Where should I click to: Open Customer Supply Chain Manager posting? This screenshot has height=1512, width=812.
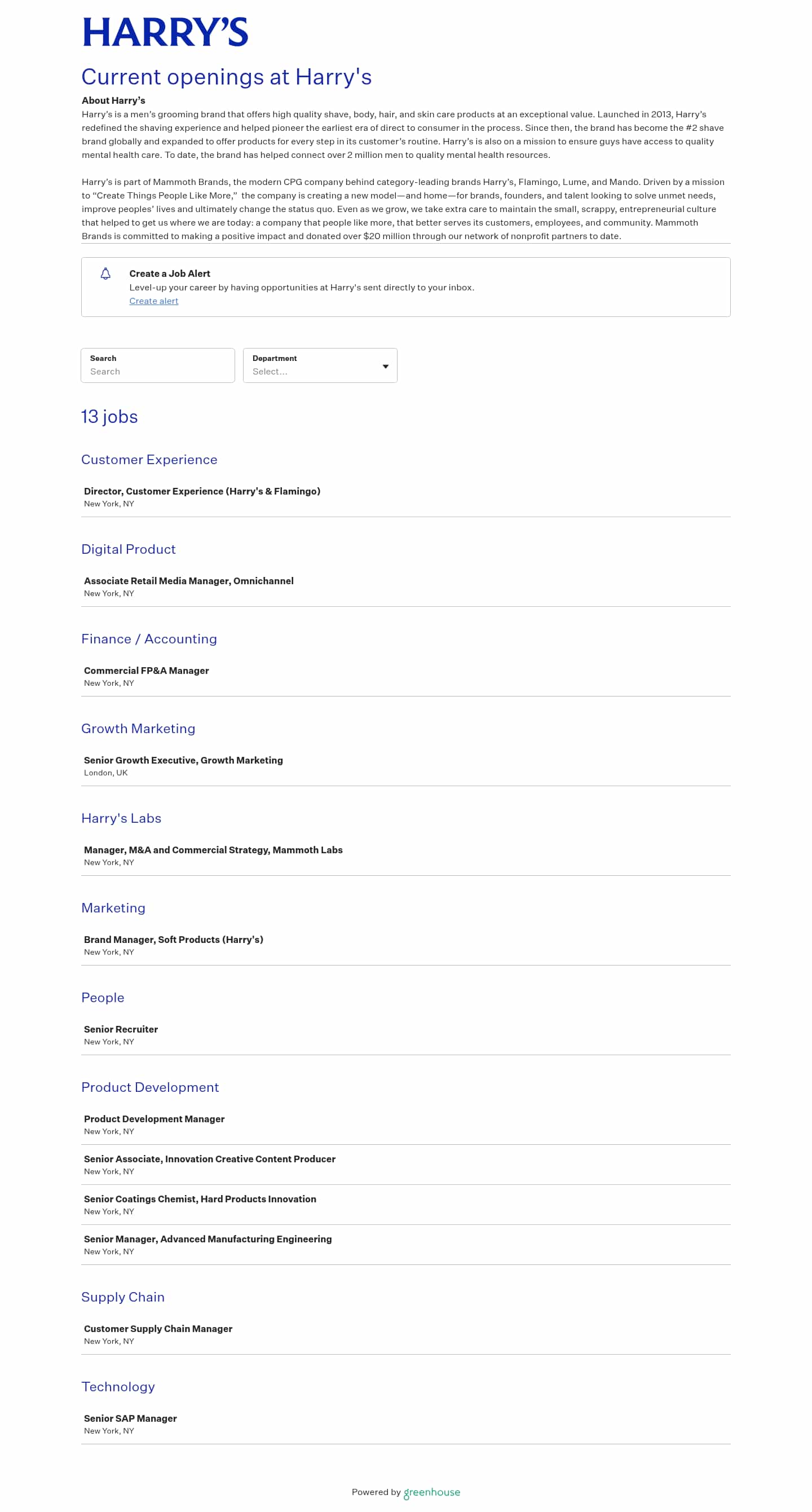(x=158, y=1328)
